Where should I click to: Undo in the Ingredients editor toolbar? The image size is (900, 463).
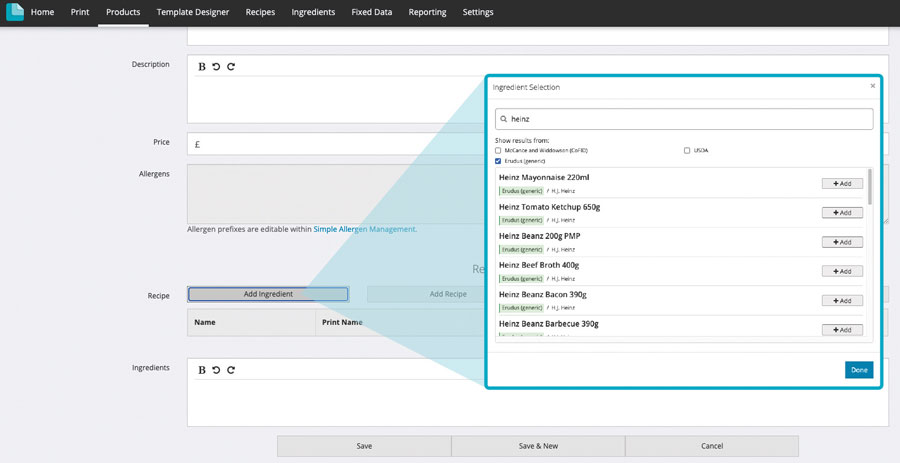click(216, 370)
